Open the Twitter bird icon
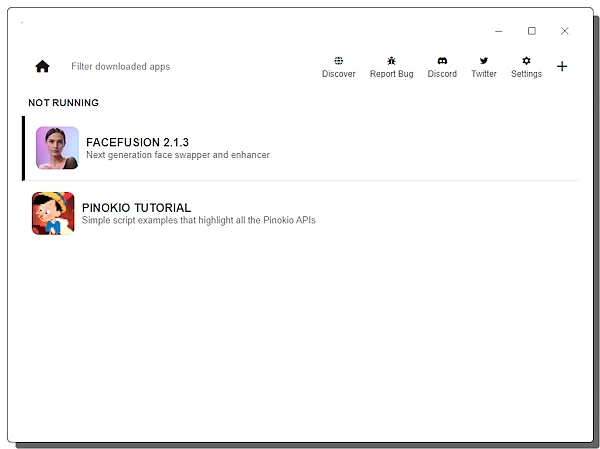 point(484,60)
